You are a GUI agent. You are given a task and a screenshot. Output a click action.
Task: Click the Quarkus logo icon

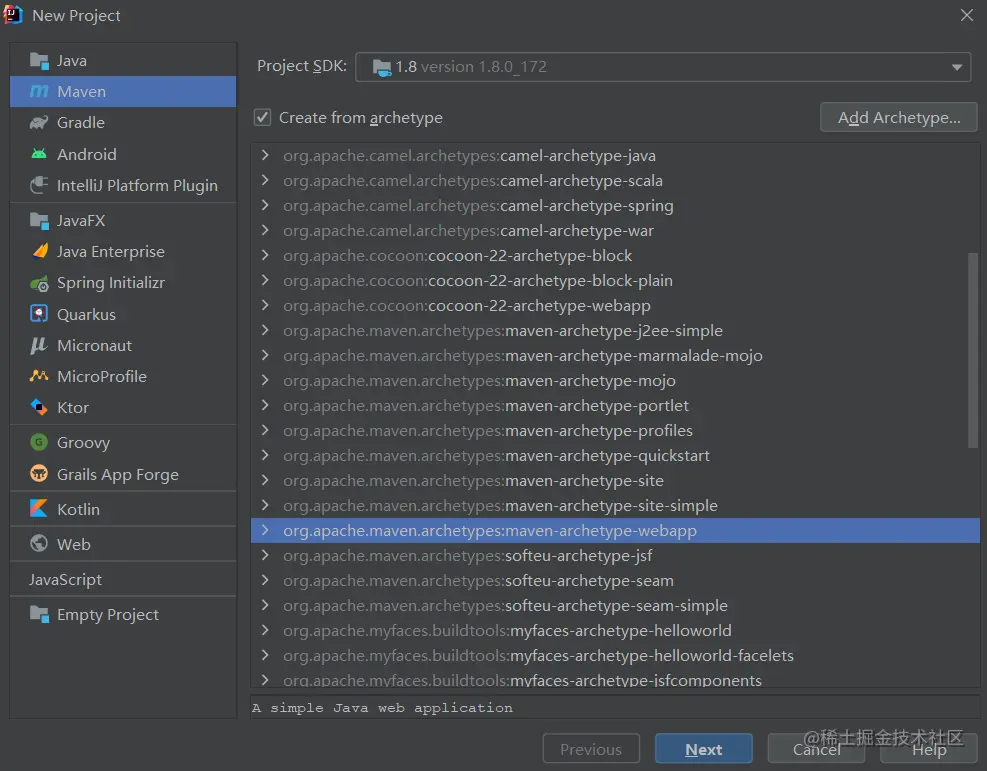[x=39, y=314]
